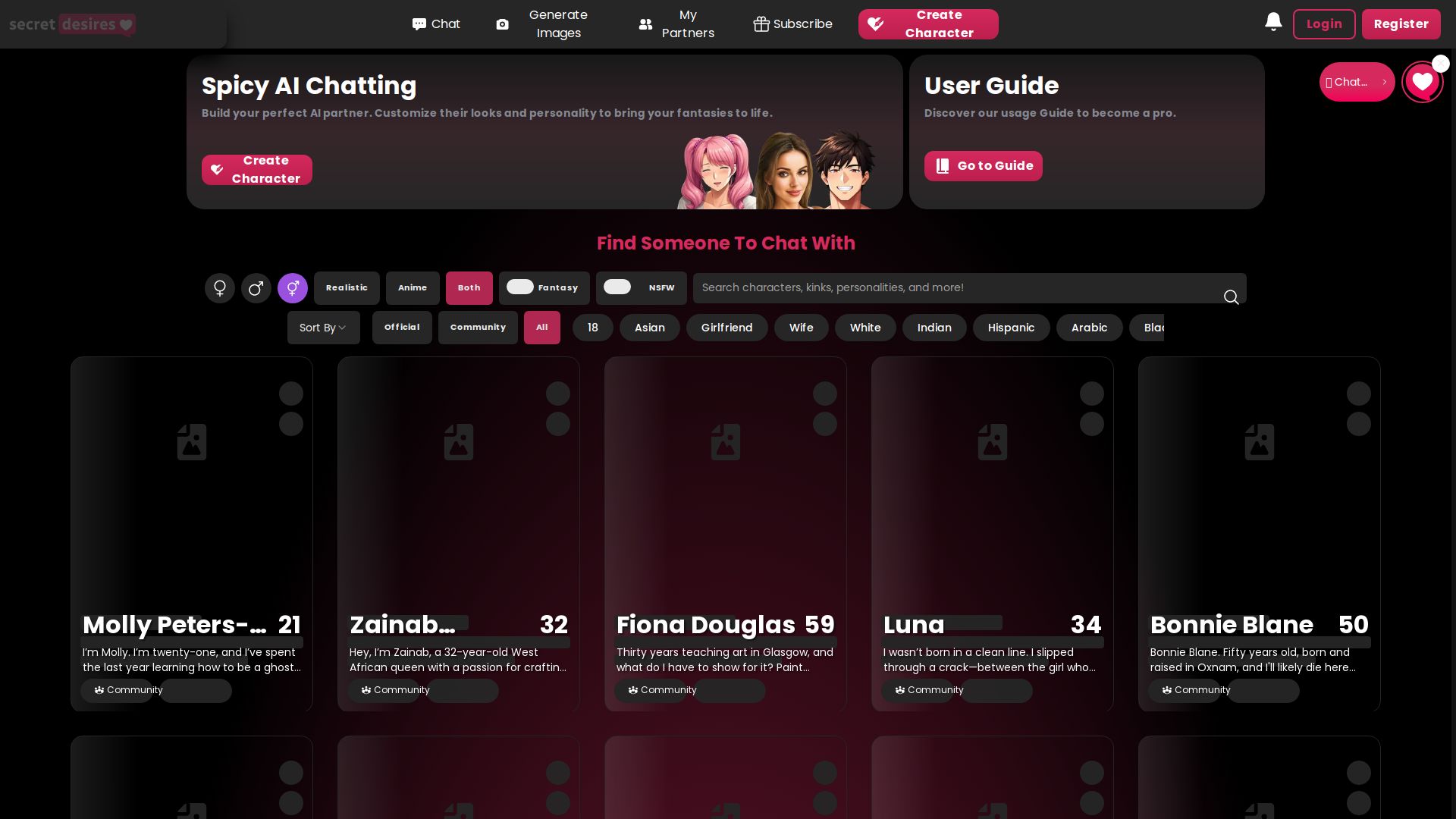Click the Go to Guide button
1456x819 pixels.
(983, 166)
